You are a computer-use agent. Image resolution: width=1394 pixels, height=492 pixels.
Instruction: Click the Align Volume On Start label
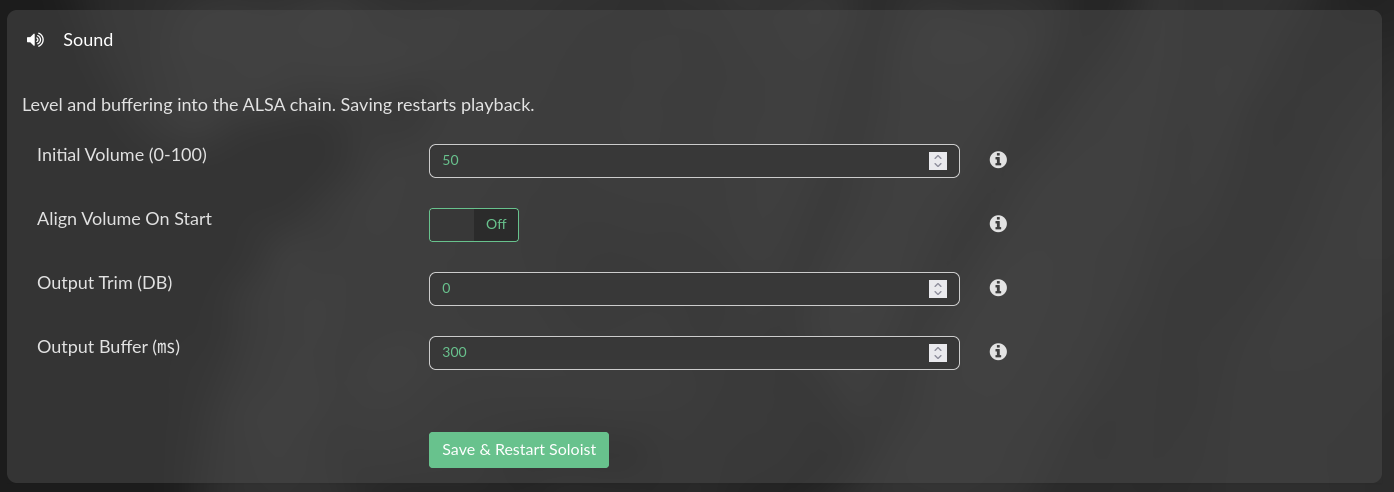click(x=124, y=219)
